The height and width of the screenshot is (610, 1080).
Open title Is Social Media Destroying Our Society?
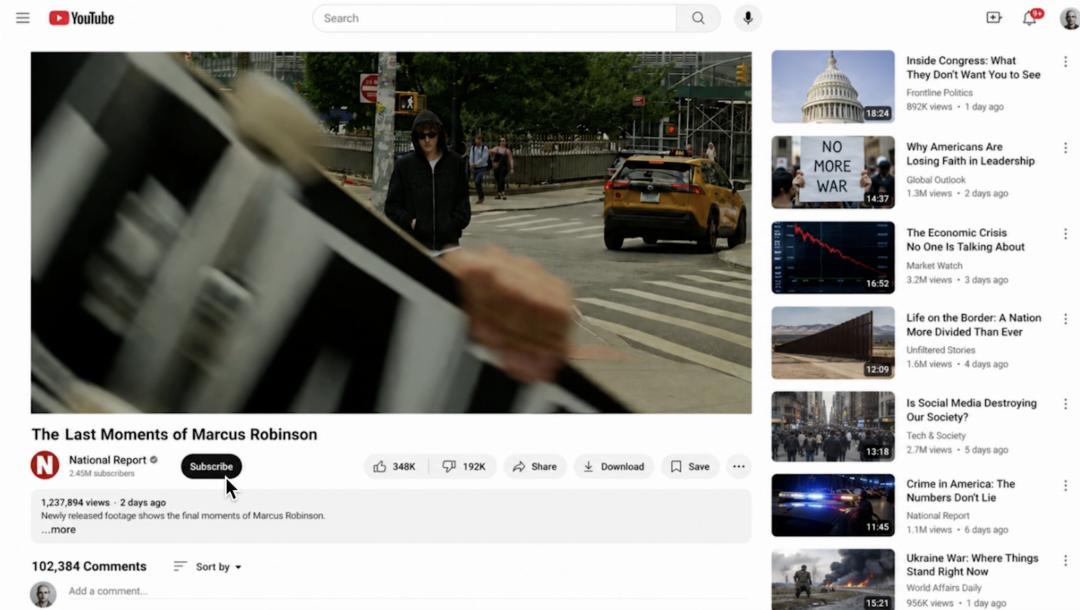coord(971,410)
